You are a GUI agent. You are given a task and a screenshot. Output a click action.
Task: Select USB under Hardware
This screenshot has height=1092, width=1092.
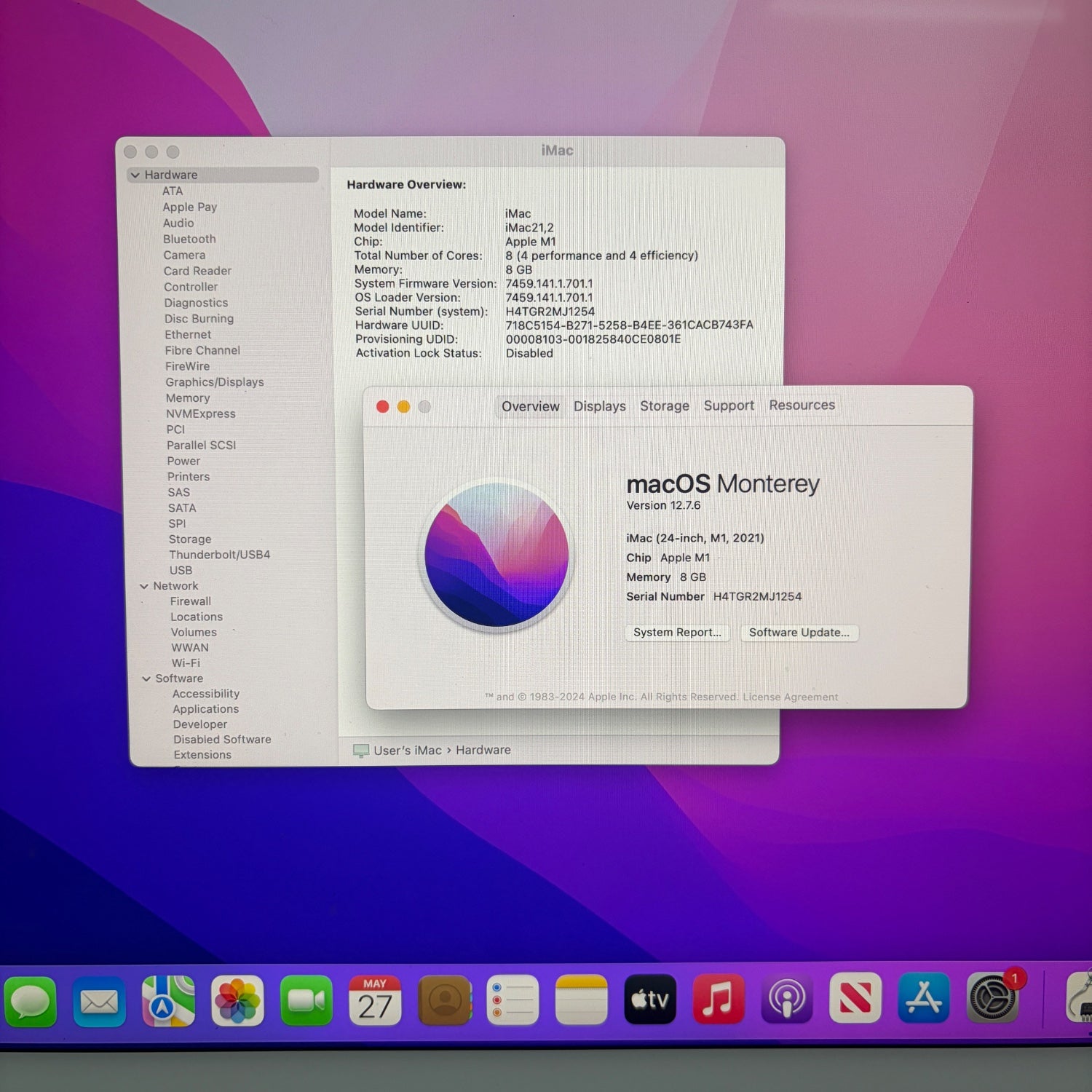tap(181, 571)
